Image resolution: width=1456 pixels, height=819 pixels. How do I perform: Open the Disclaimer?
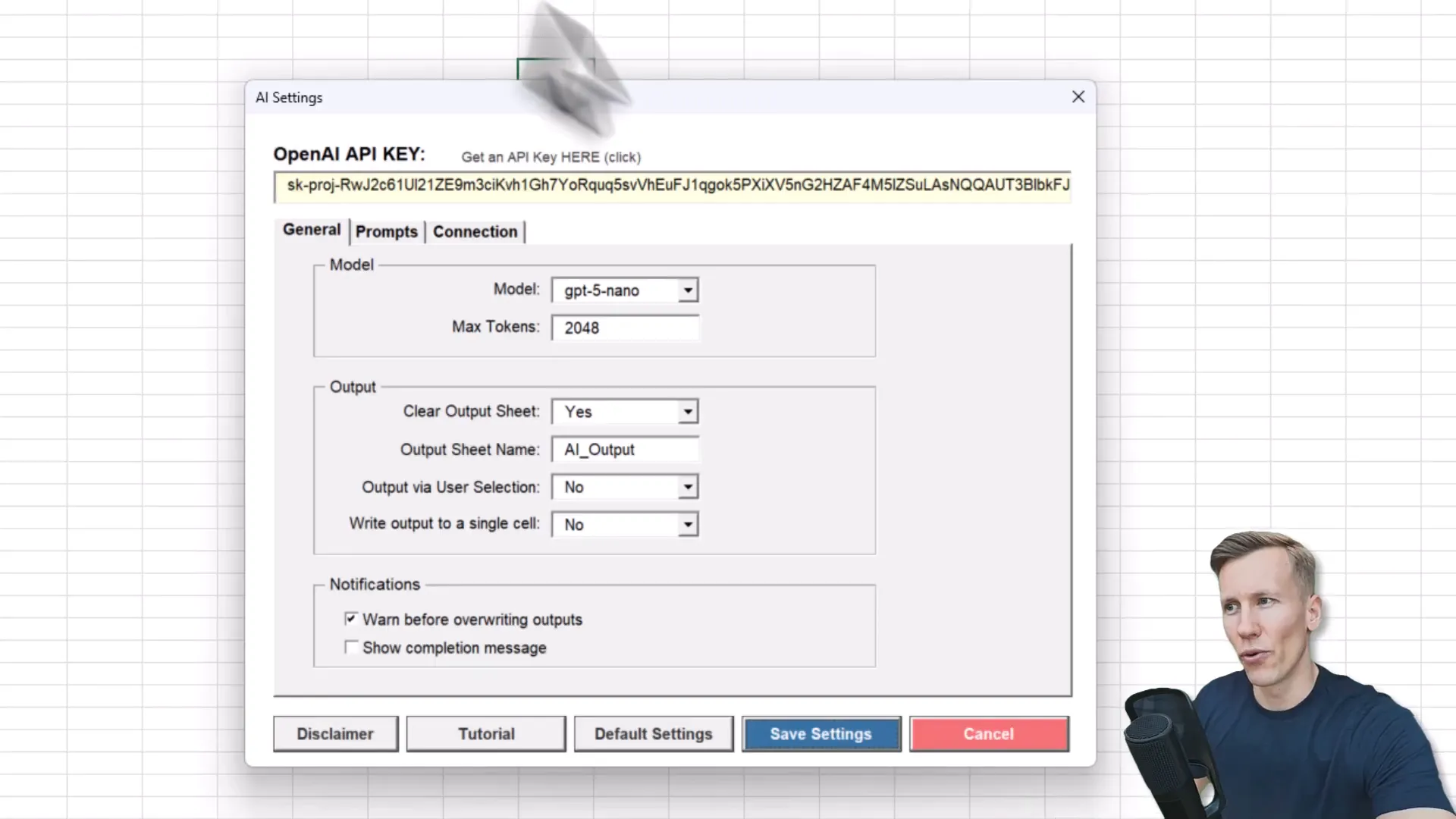click(335, 733)
